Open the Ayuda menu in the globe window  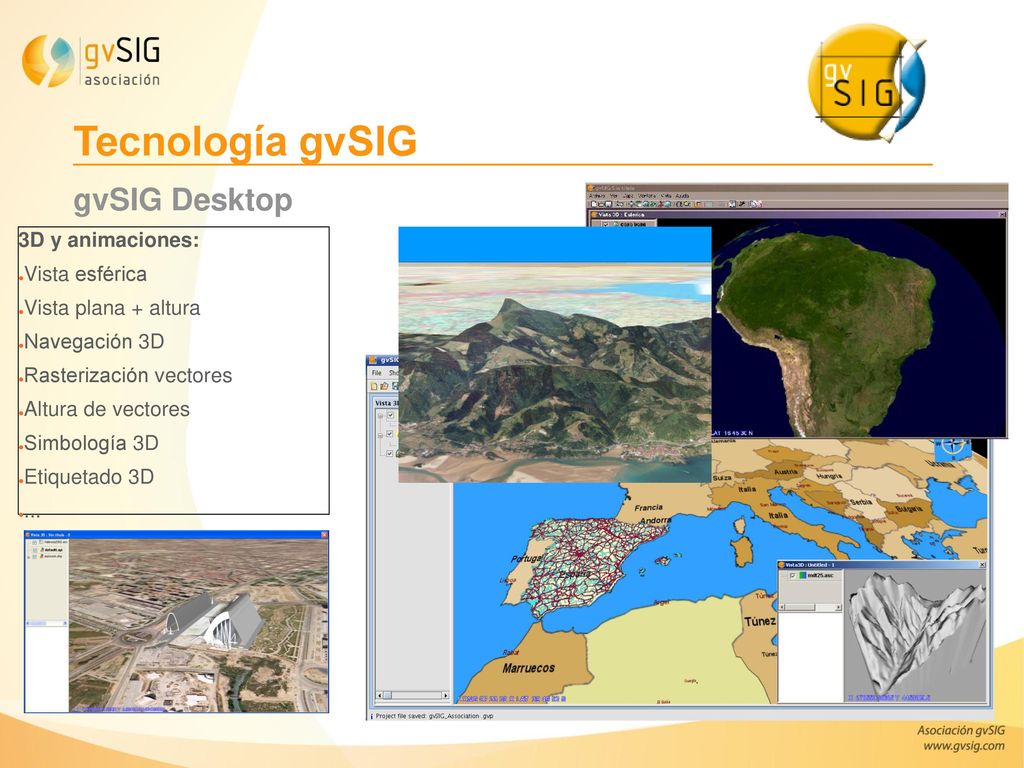click(682, 196)
